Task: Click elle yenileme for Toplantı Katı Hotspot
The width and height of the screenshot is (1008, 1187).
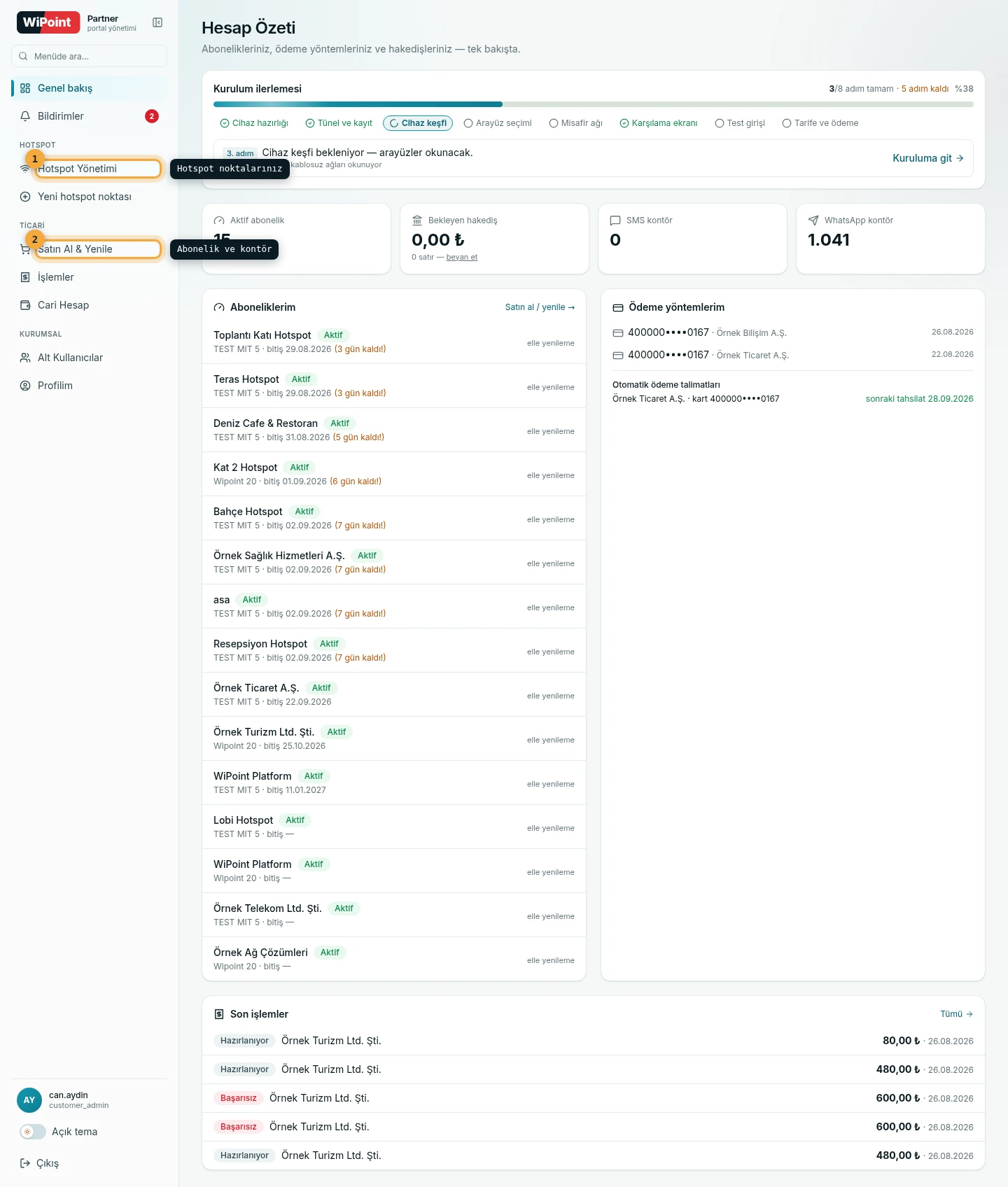Action: pos(551,344)
